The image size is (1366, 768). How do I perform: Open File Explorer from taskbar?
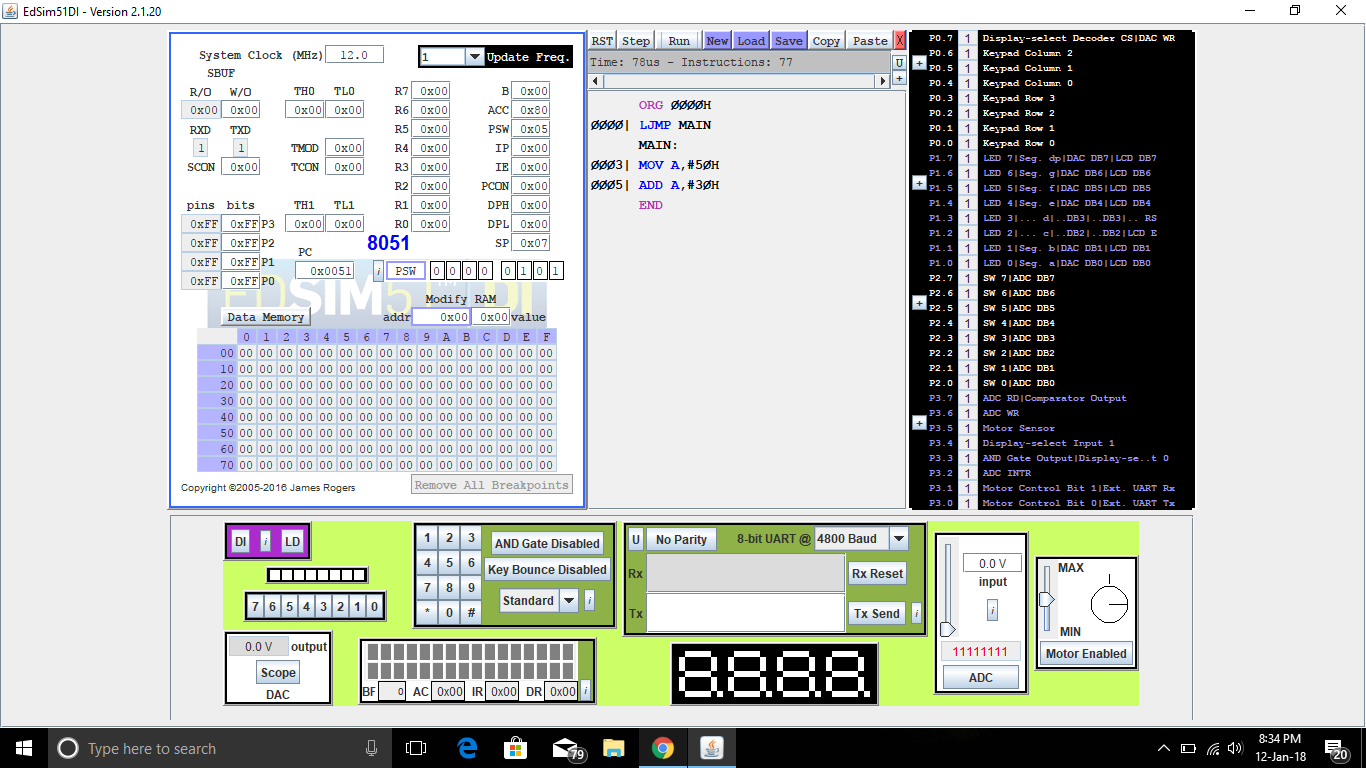click(x=613, y=747)
